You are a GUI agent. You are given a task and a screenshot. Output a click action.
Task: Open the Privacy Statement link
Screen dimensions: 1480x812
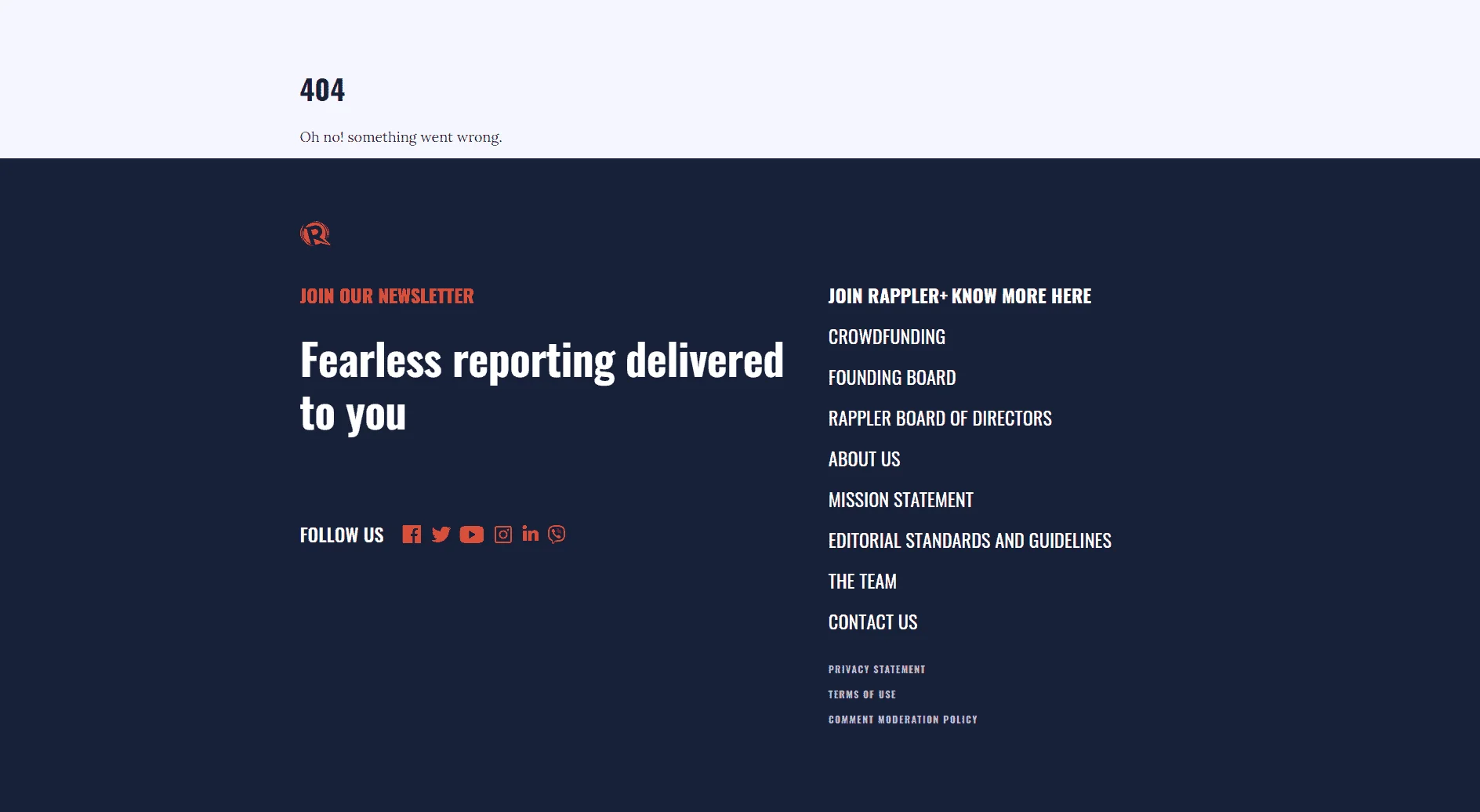(x=876, y=669)
